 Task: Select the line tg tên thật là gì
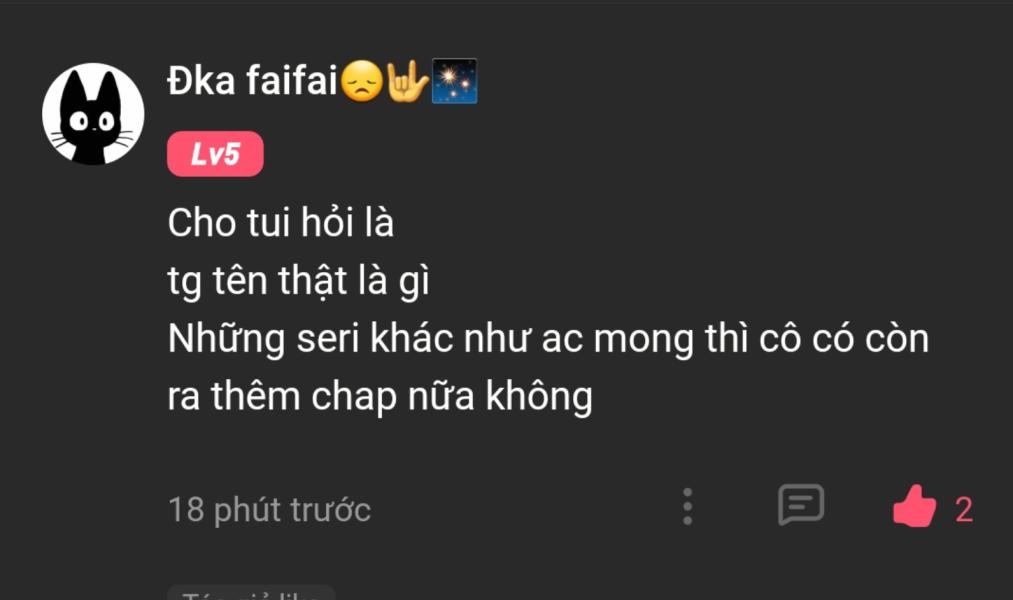tap(298, 282)
